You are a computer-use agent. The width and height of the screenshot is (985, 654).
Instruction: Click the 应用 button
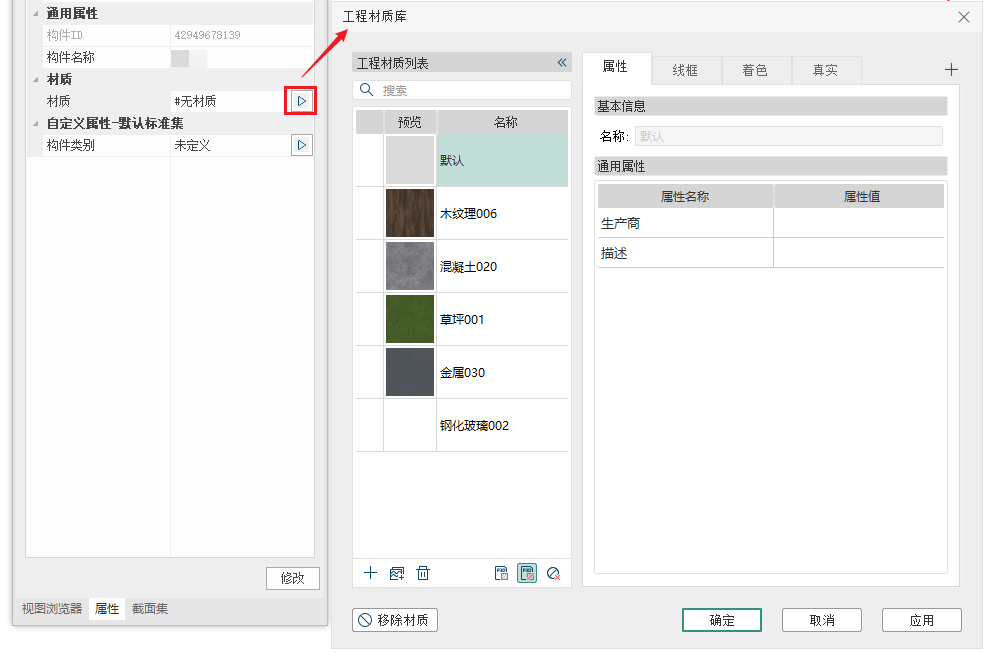922,620
